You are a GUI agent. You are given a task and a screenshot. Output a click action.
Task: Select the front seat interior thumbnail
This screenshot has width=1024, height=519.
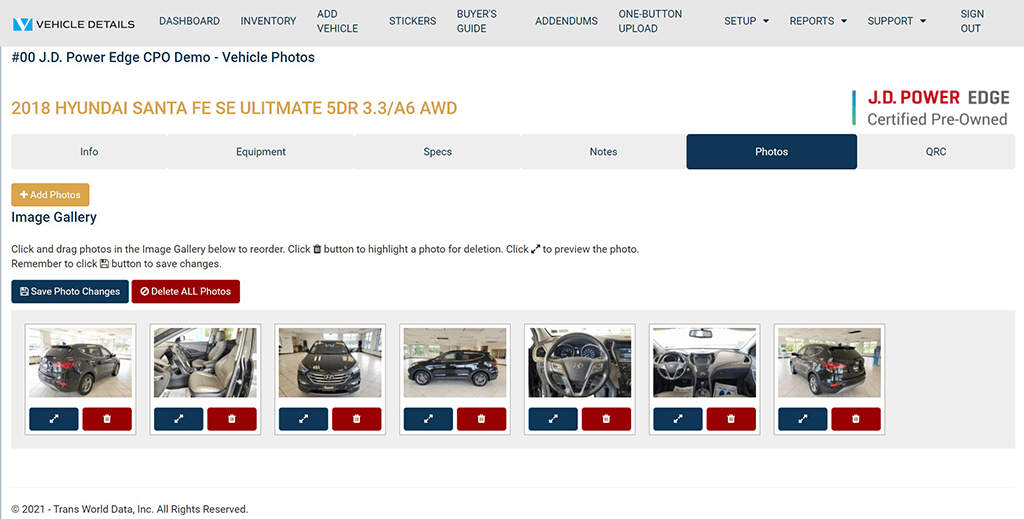coord(205,362)
